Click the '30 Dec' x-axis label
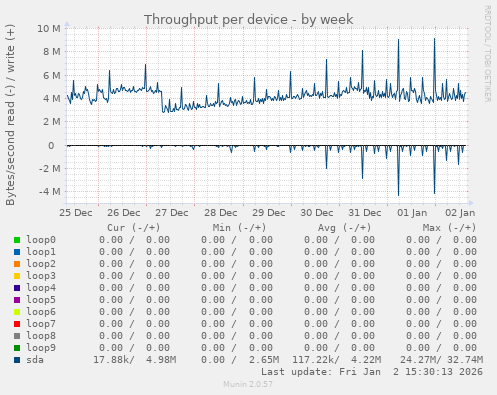 point(317,213)
